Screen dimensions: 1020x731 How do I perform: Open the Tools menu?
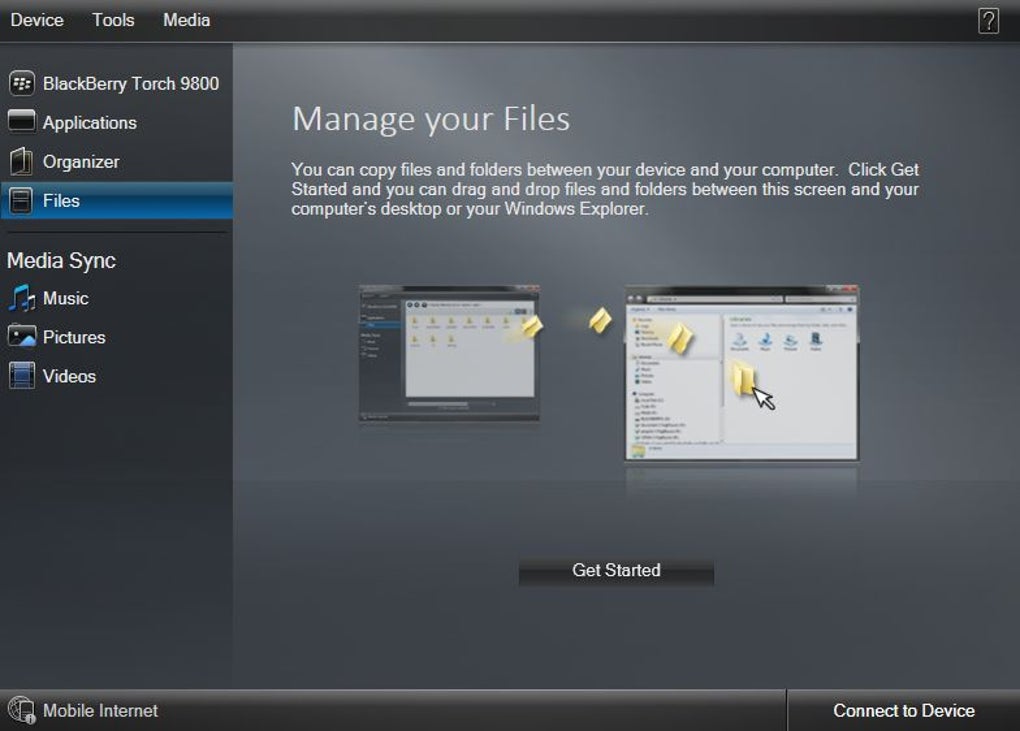113,20
